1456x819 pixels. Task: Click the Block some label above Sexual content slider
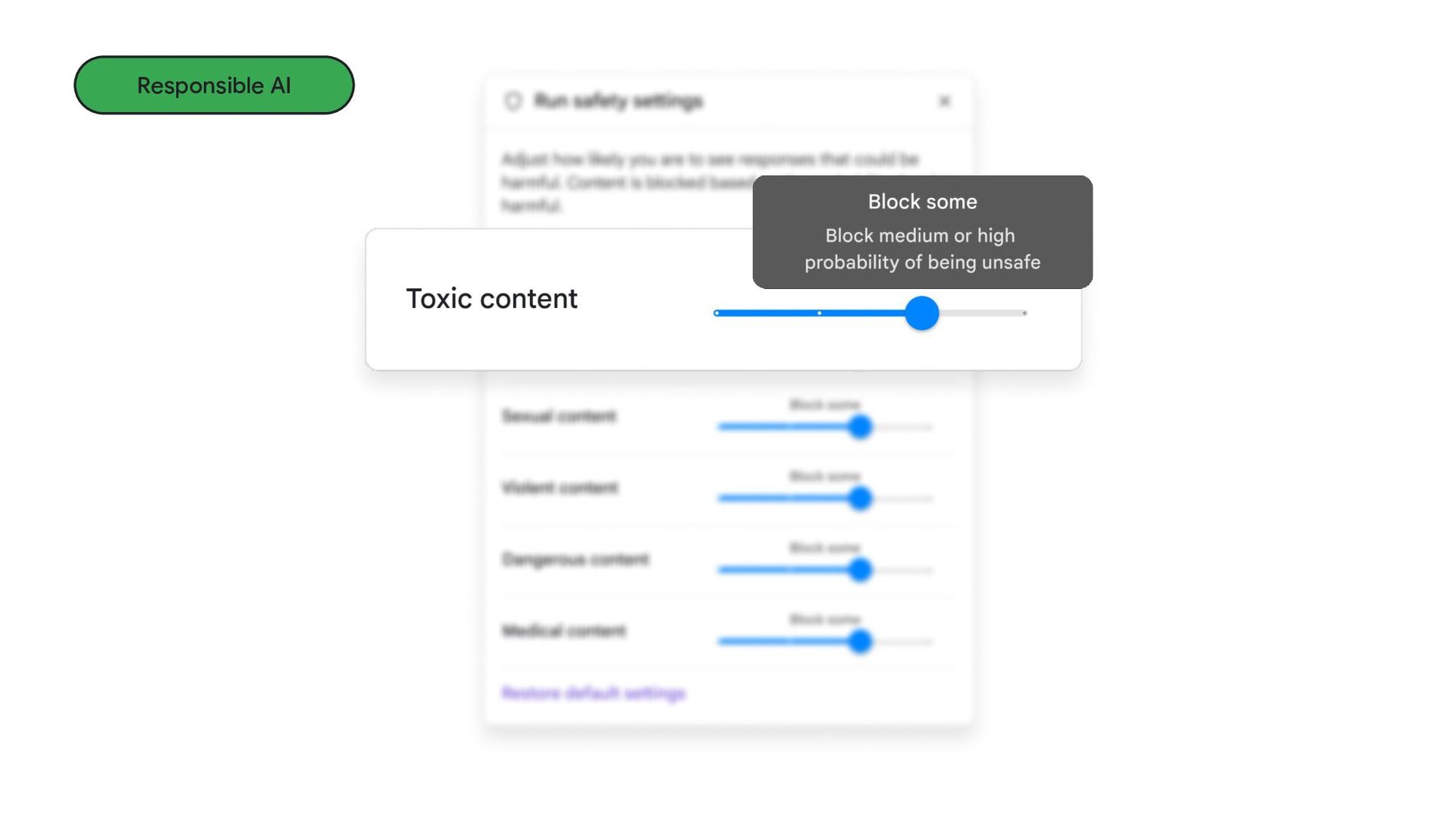tap(824, 405)
